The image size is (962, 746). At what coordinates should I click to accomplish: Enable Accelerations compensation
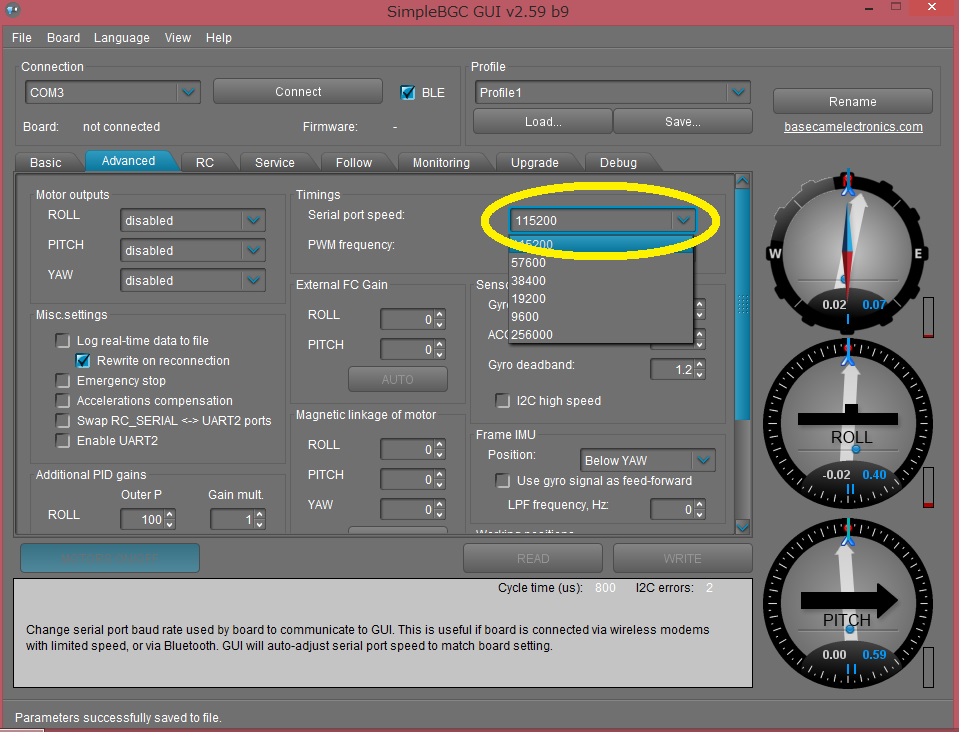click(x=63, y=401)
